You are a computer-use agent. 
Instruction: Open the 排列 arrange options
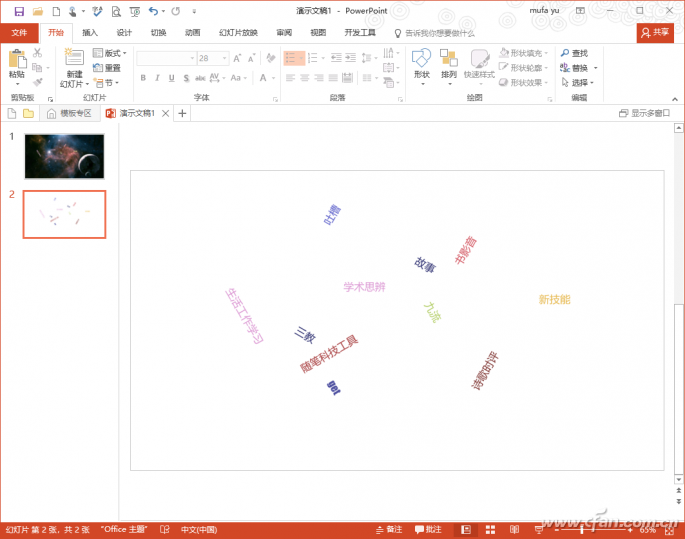point(449,66)
